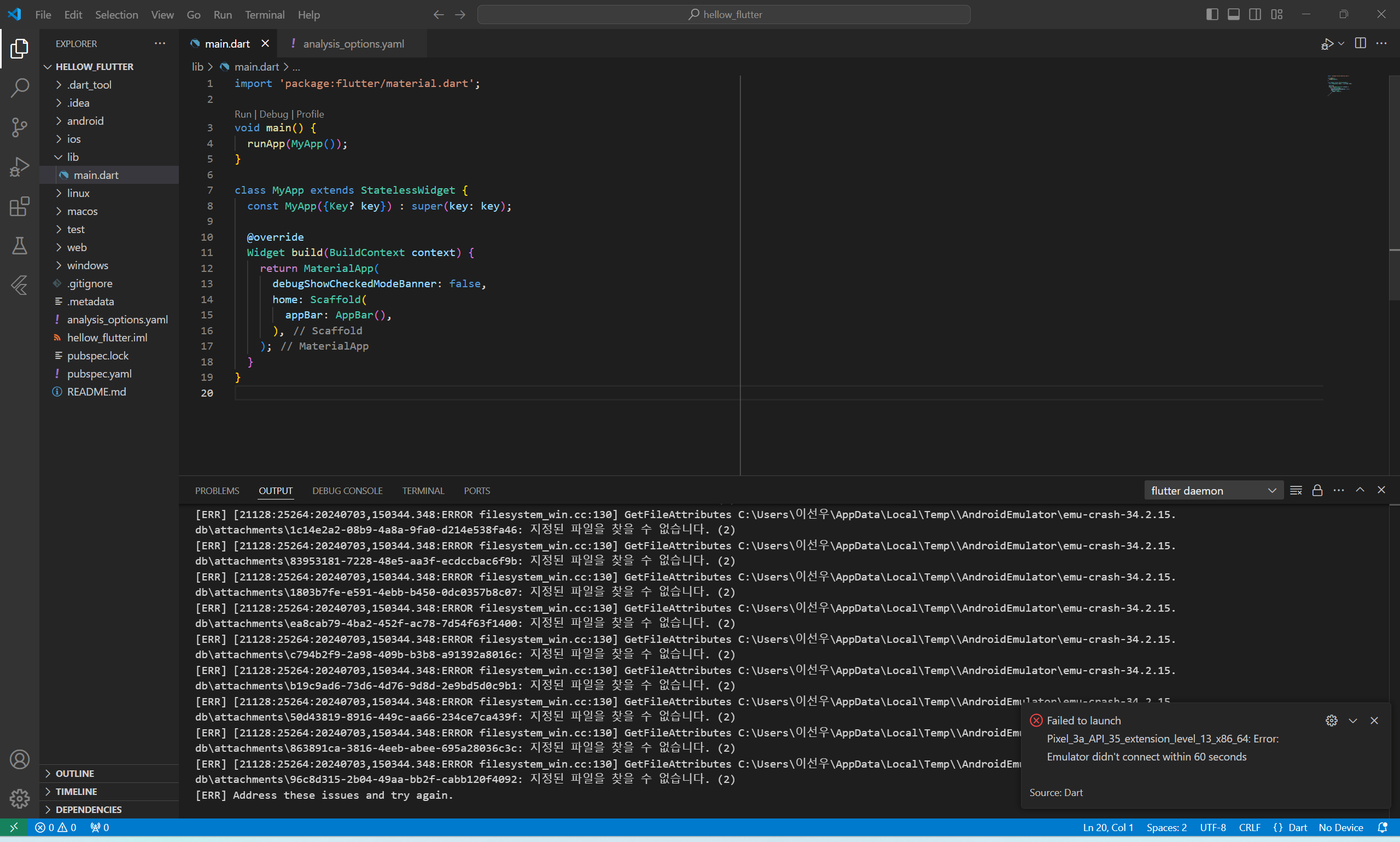Click the ports forwarded indicator in status bar
Screen dimensions: 1400x842
coord(100,828)
